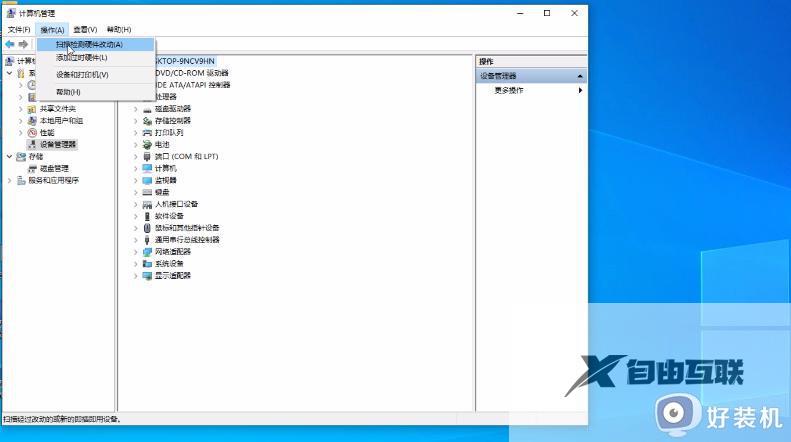Click 更多操作 in the actions pane
The height and width of the screenshot is (442, 791).
[508, 90]
